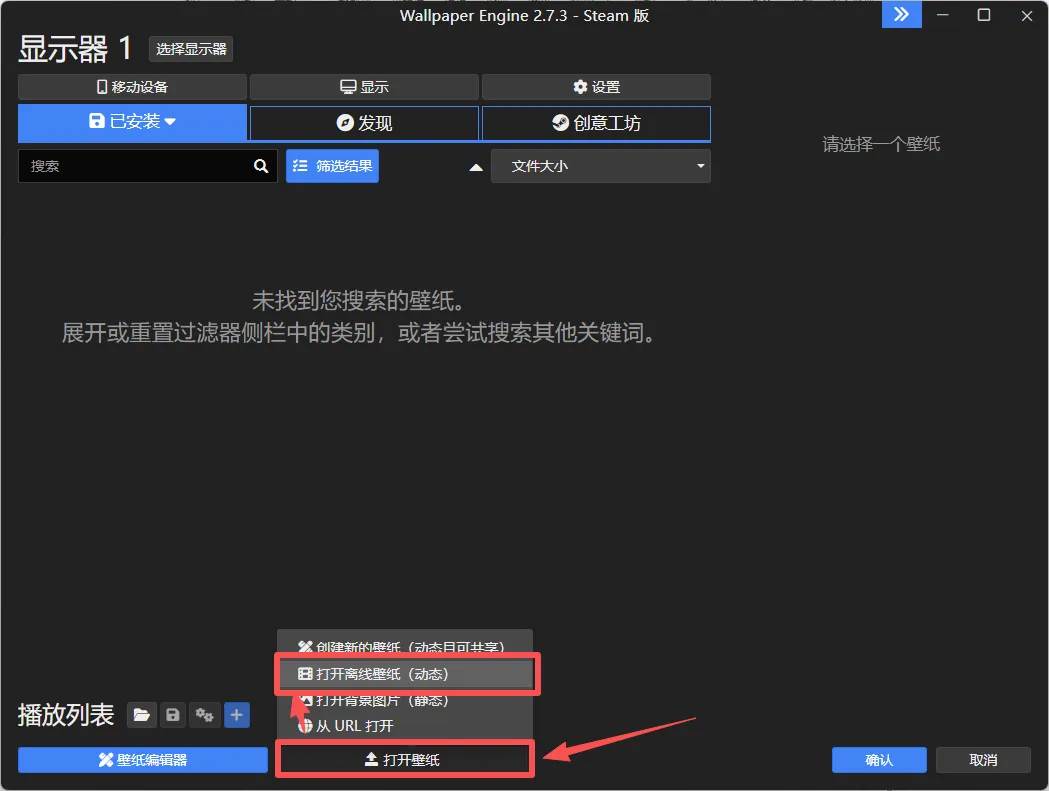
Task: Launch the 壁纸编辑器 button
Action: coord(143,760)
